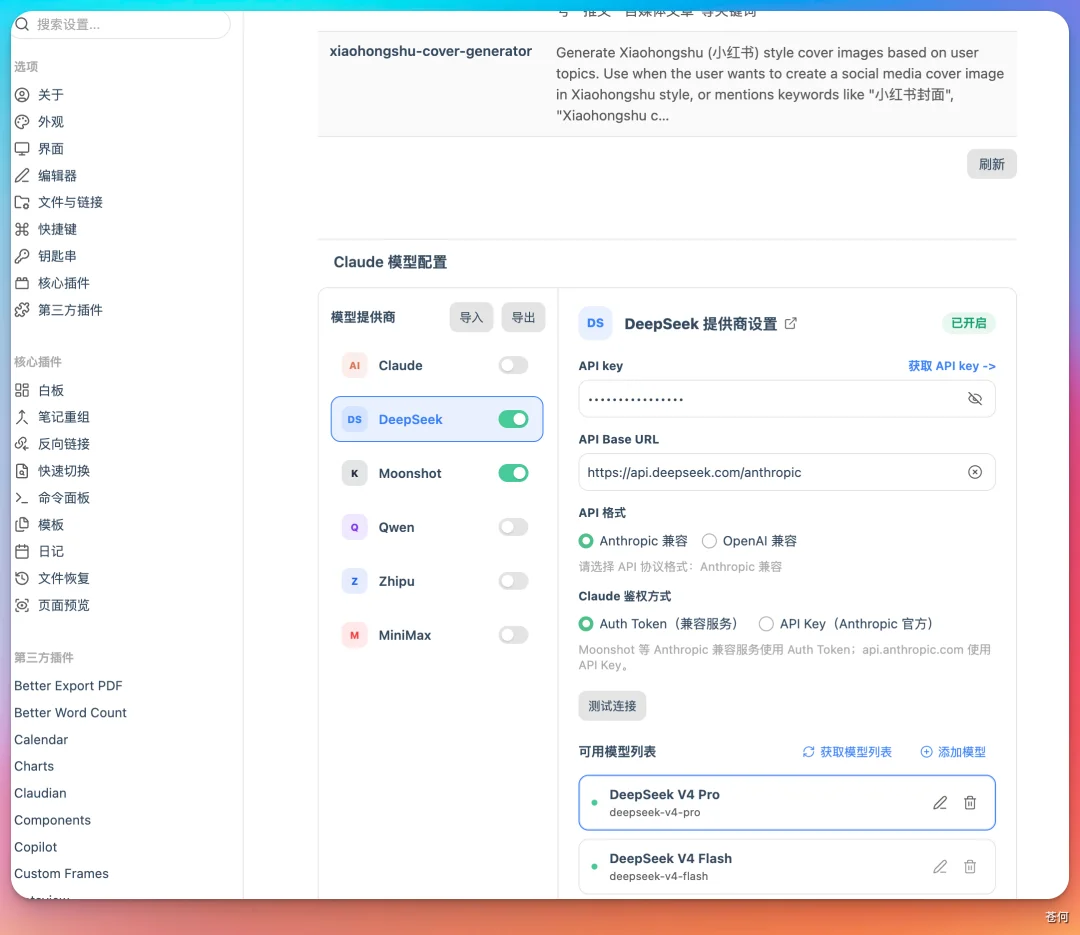Toggle API key visibility eye icon

click(x=975, y=399)
